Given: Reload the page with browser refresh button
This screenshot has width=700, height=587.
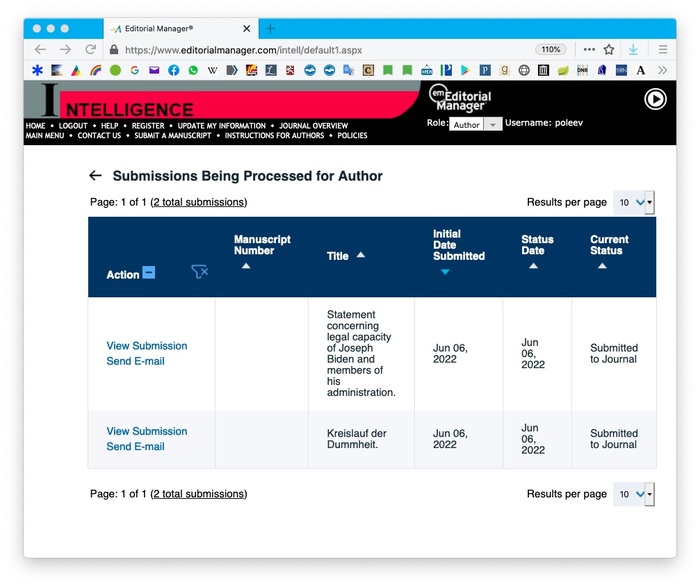Looking at the screenshot, I should pyautogui.click(x=90, y=49).
